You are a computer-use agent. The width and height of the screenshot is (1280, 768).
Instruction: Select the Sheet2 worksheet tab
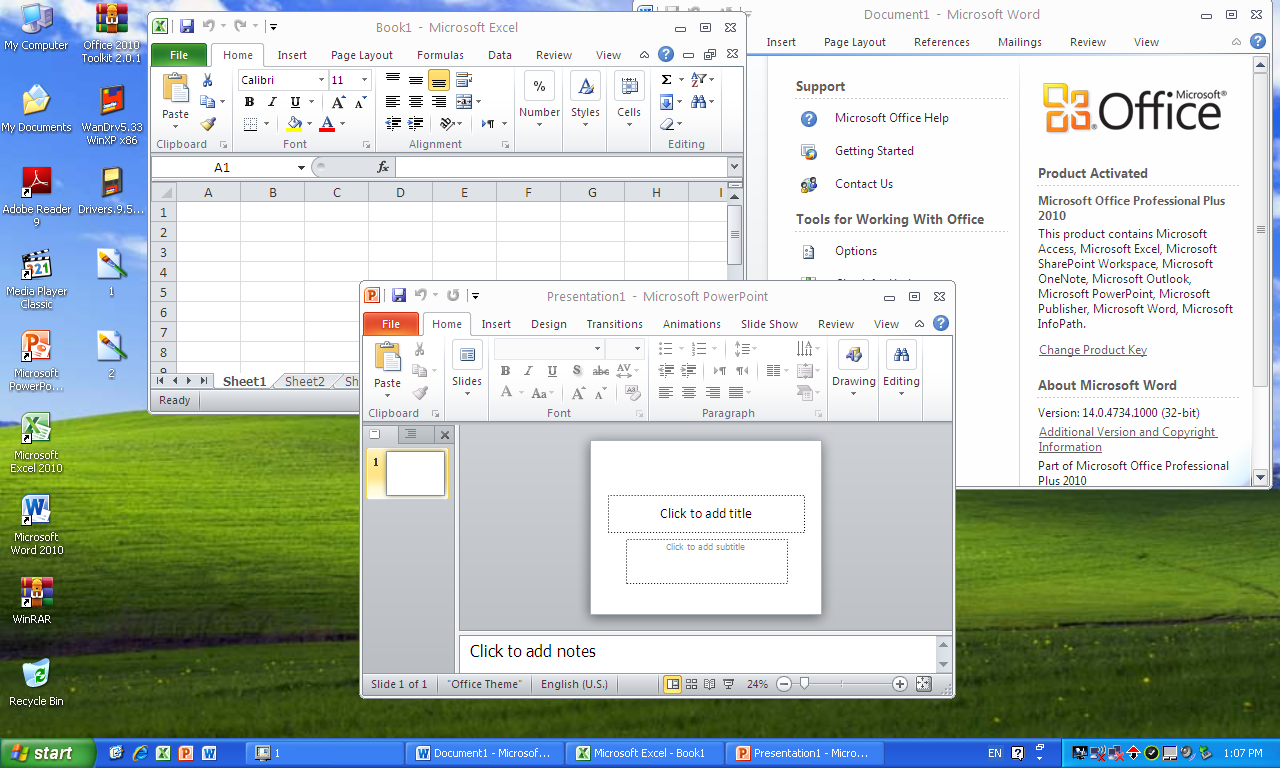[304, 381]
